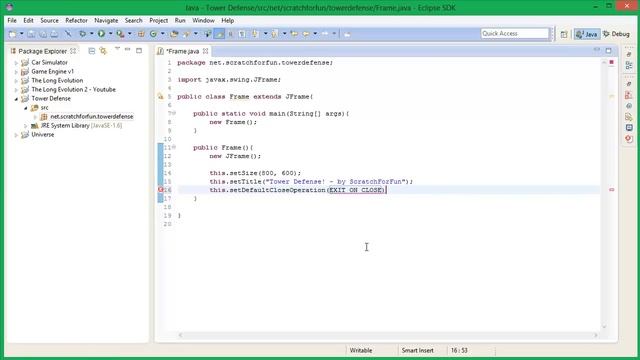Open Package Explorer view menu triangle
This screenshot has height=360, width=640.
[x=117, y=49]
